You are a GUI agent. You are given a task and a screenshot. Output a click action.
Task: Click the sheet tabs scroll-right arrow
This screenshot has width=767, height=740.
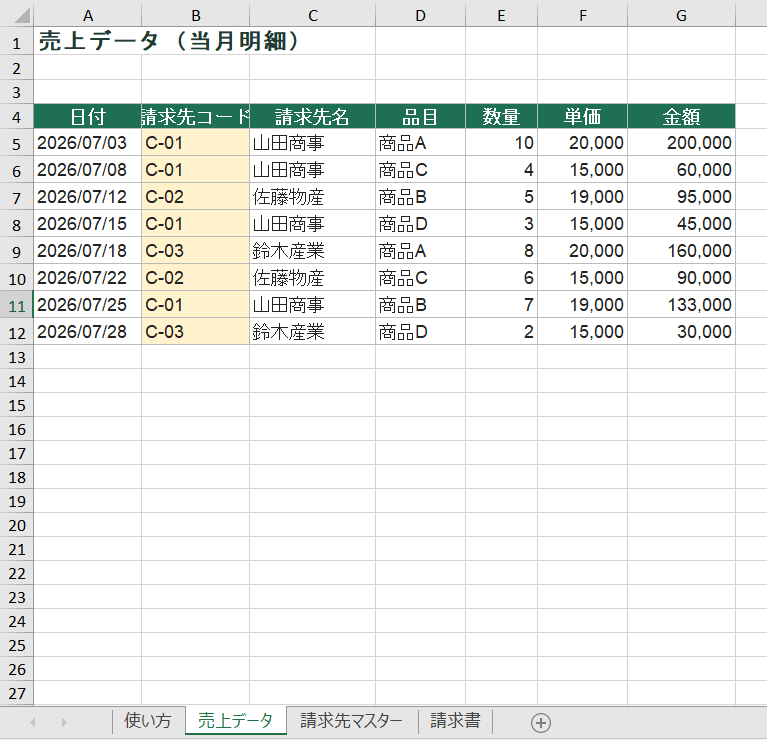pos(64,722)
